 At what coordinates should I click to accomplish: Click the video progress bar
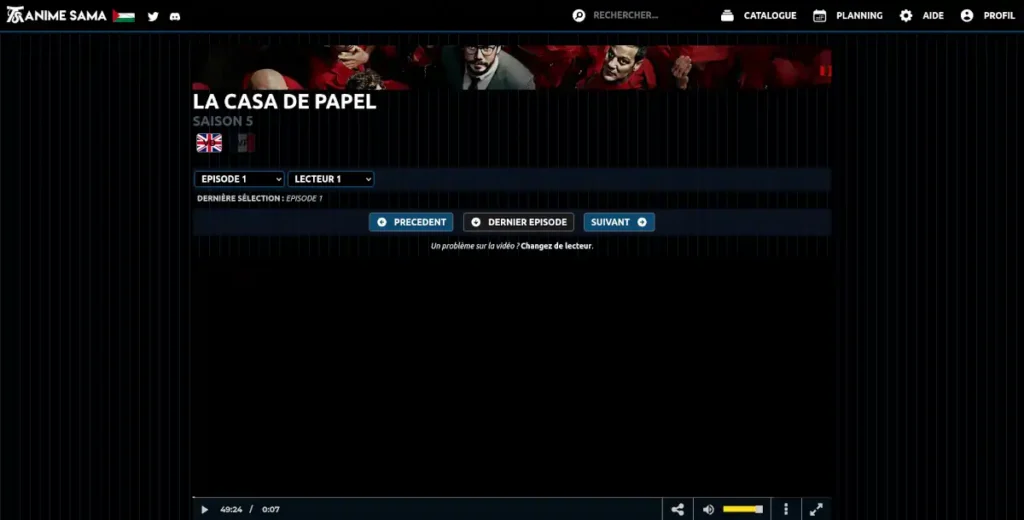pyautogui.click(x=512, y=498)
